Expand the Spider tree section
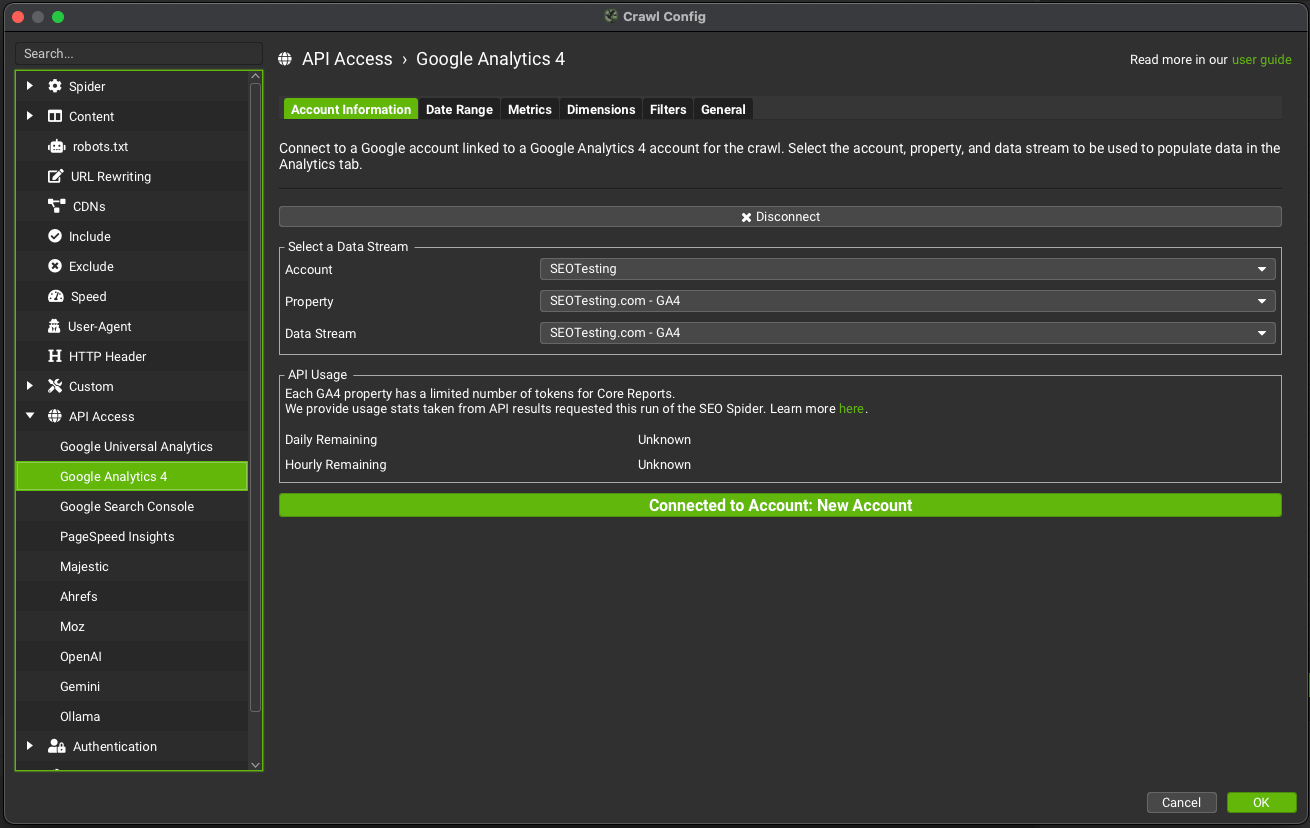Image resolution: width=1310 pixels, height=828 pixels. 30,86
